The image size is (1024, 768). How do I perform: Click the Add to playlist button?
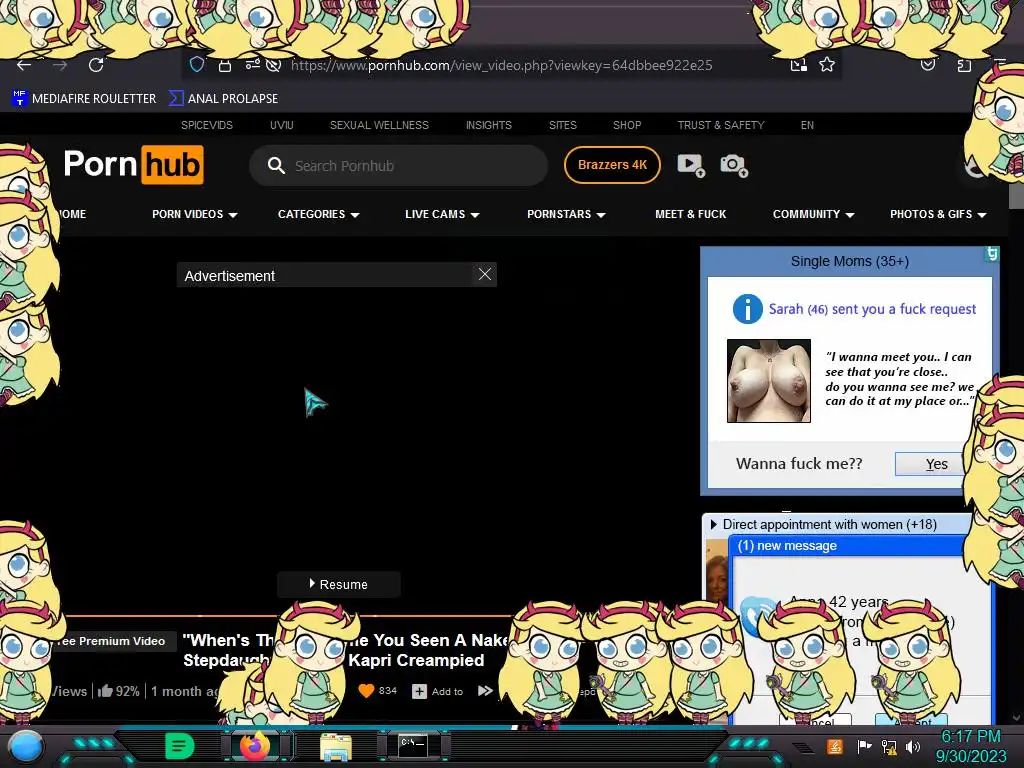(438, 691)
